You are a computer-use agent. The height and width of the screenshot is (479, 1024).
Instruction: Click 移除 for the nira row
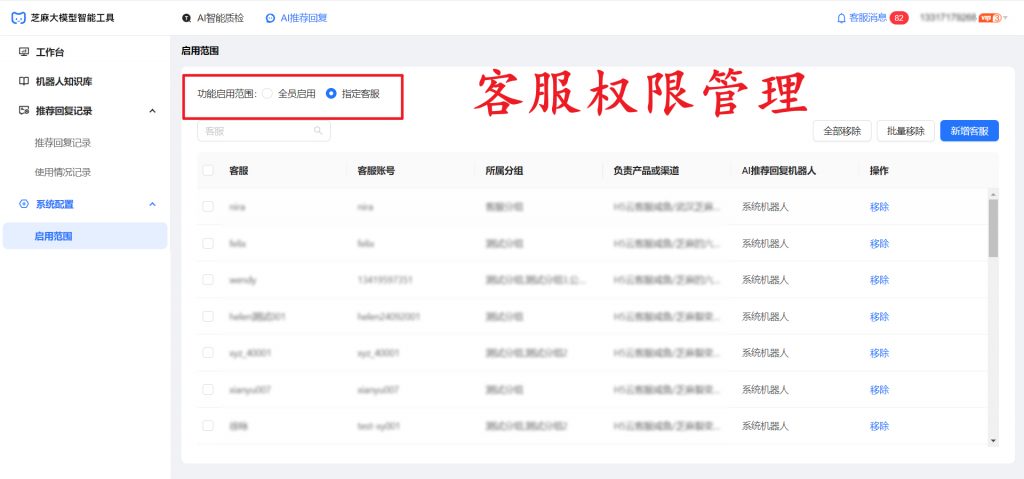[x=879, y=206]
